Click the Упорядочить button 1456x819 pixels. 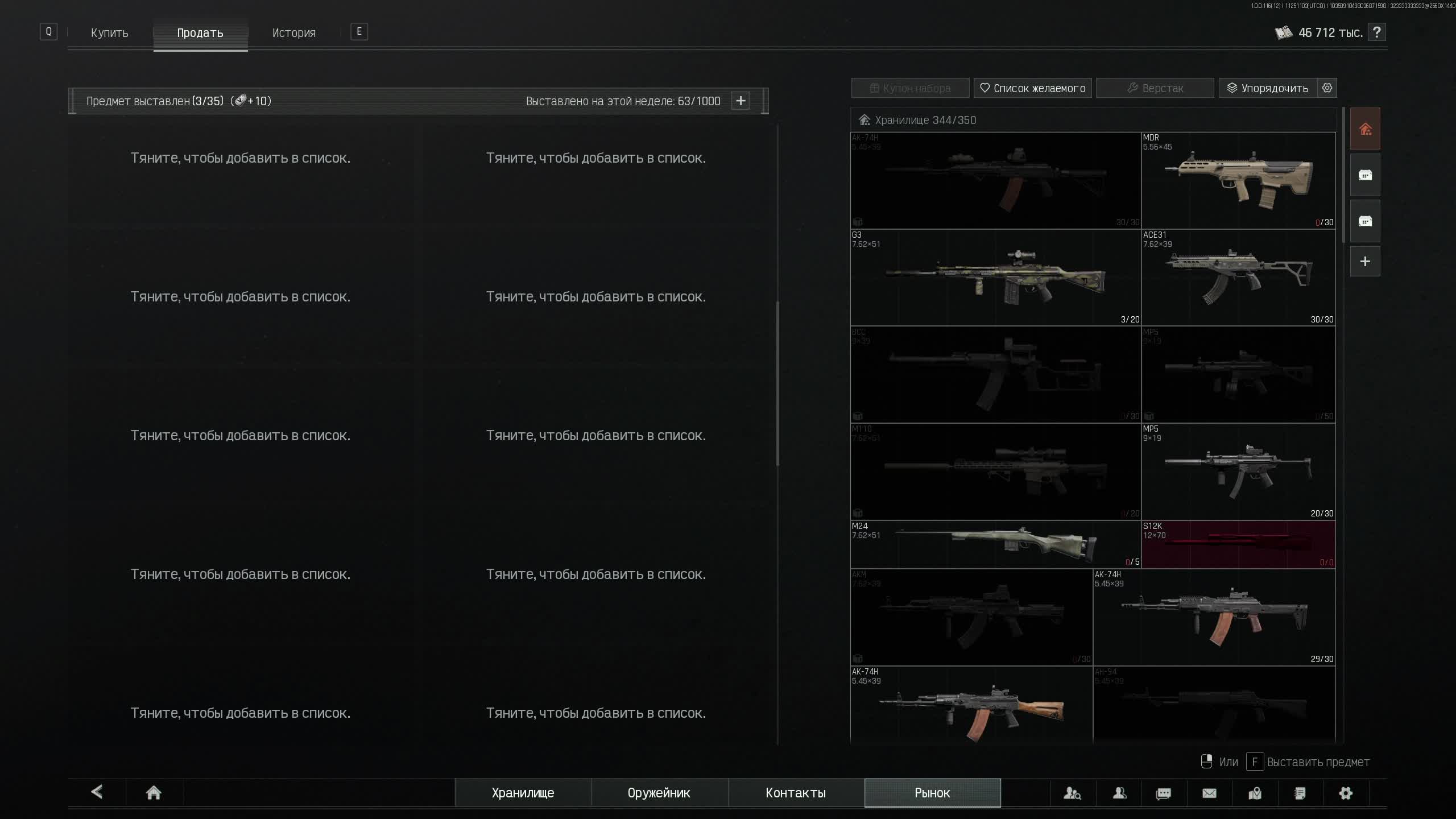coord(1267,88)
